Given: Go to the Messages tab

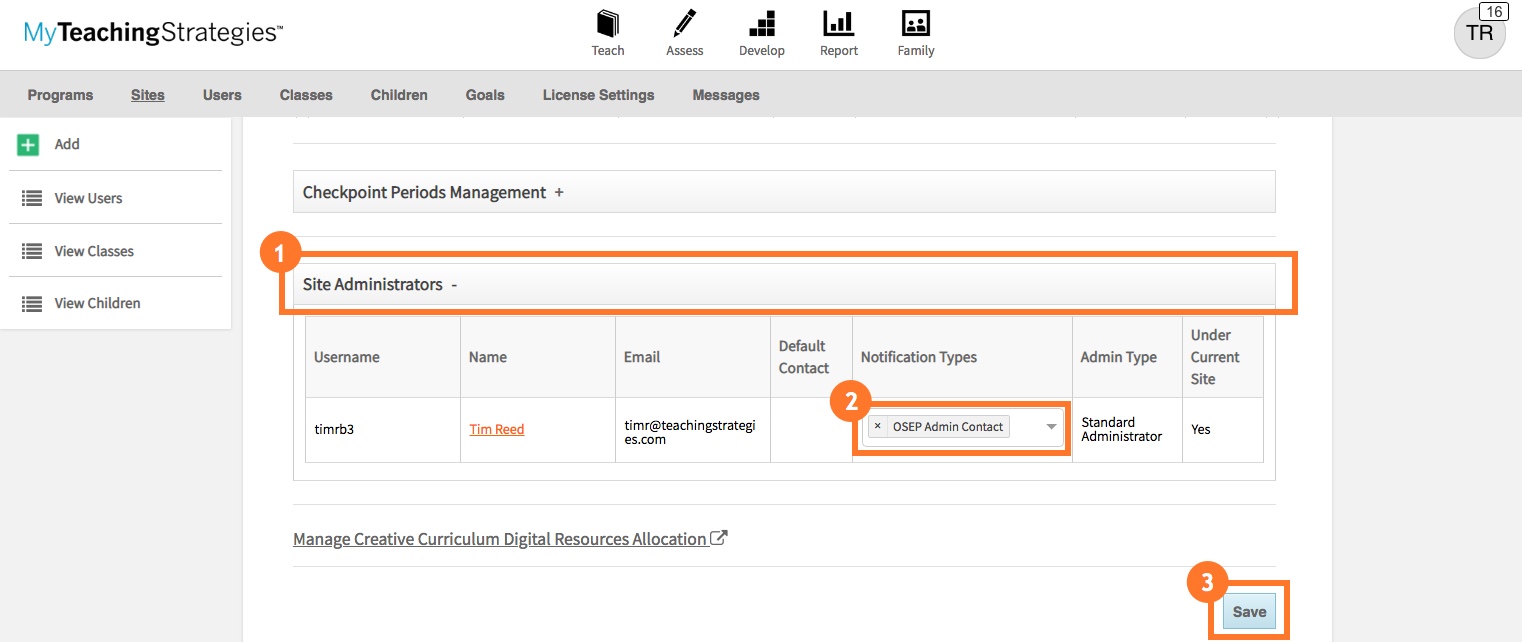Looking at the screenshot, I should tap(726, 94).
